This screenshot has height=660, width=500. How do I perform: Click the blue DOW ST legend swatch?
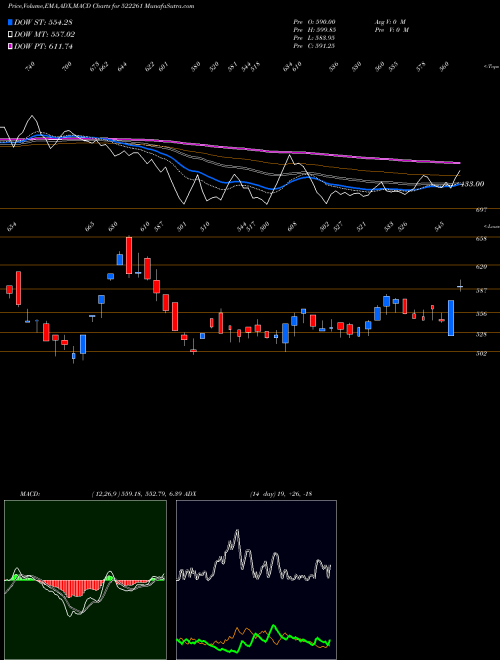(x=10, y=22)
